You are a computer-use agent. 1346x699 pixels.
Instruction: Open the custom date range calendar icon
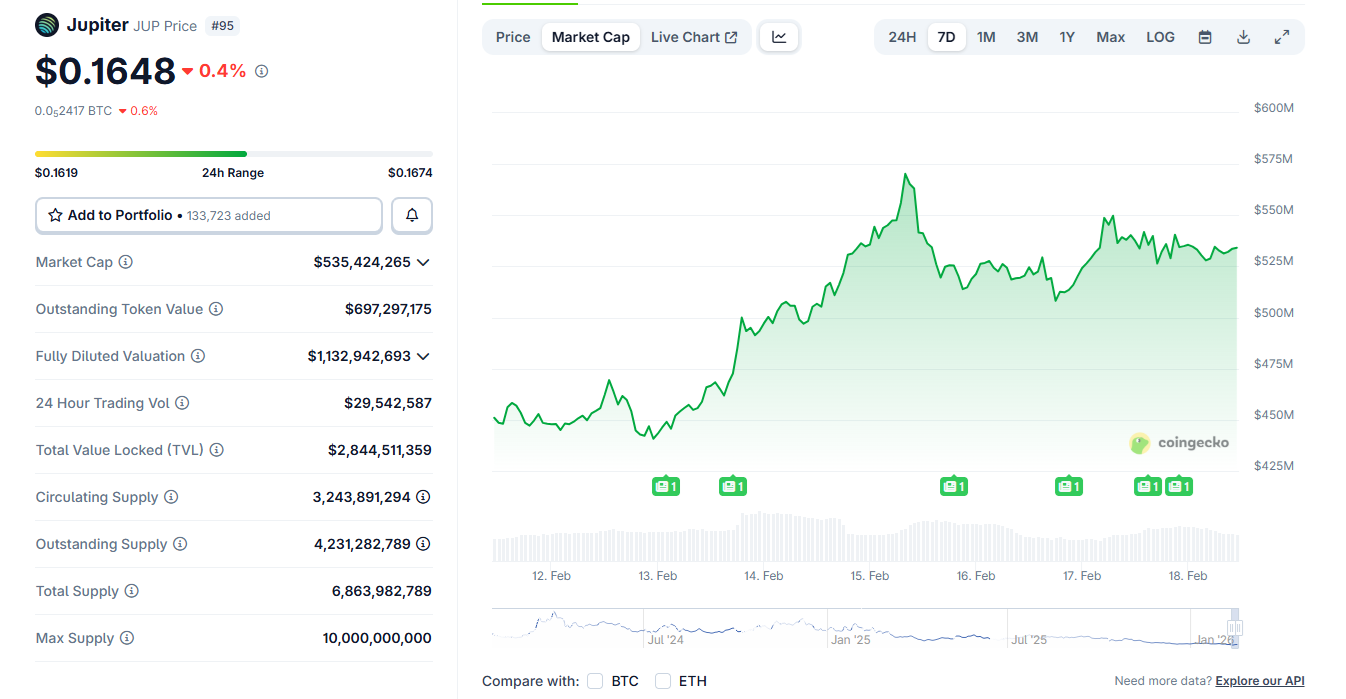(1205, 36)
